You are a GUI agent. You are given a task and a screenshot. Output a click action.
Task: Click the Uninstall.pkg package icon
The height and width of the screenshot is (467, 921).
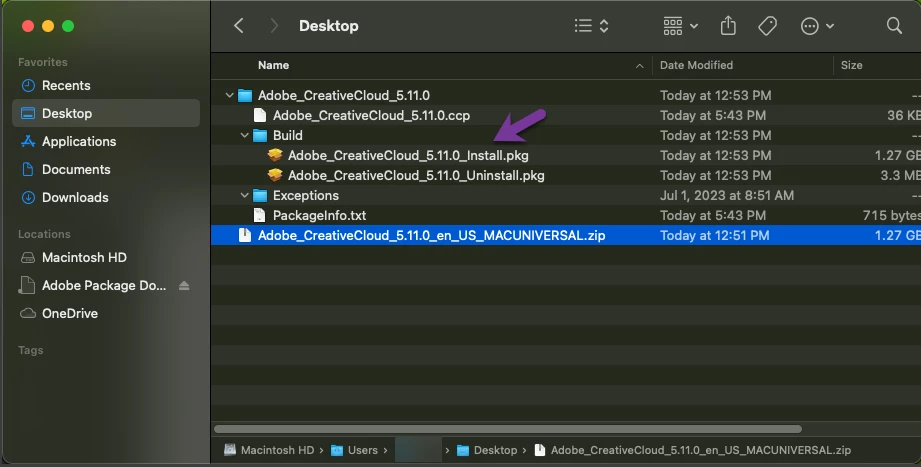point(275,175)
